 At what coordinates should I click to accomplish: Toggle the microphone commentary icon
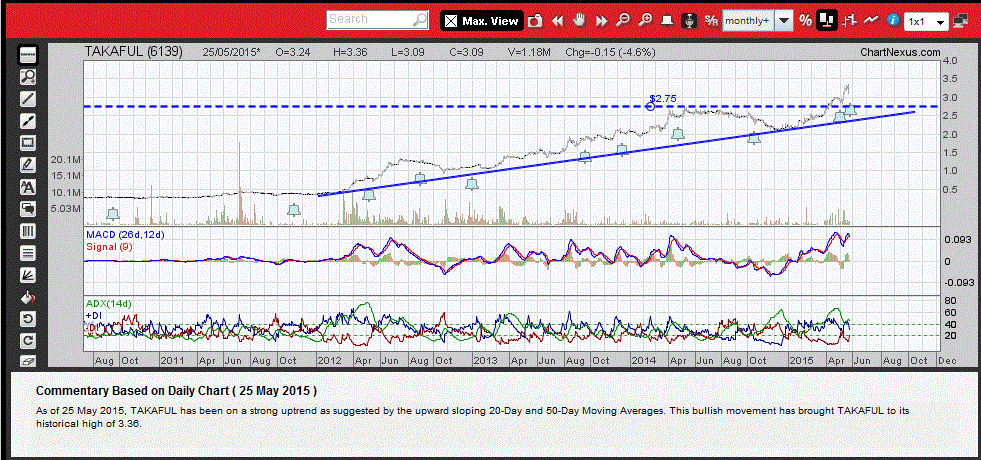click(689, 21)
